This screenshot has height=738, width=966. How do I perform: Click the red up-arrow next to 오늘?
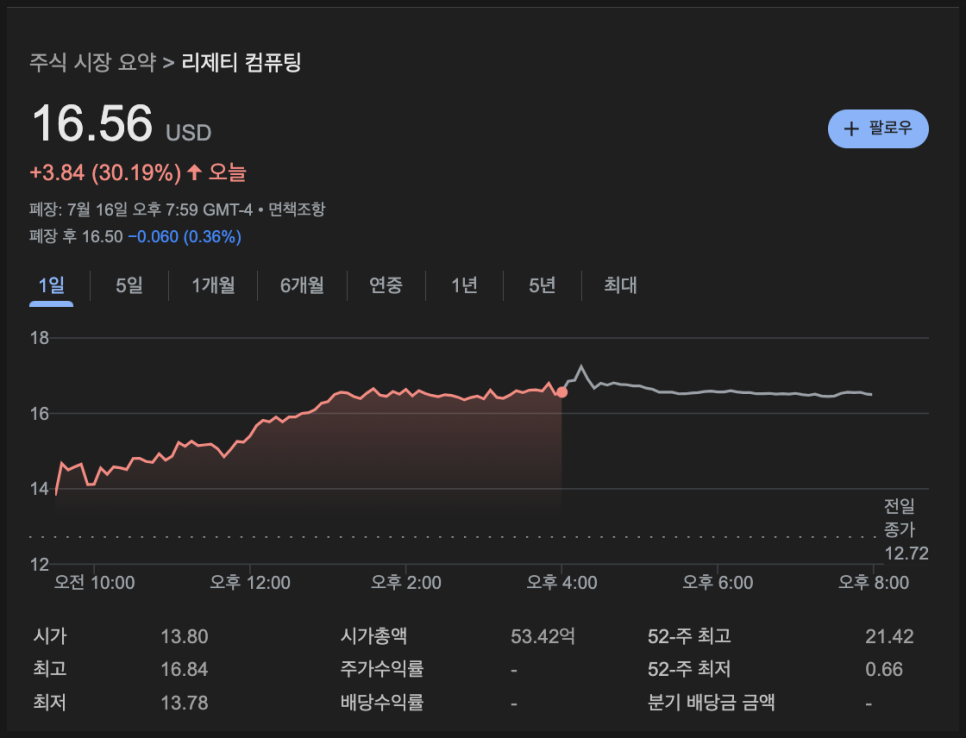pyautogui.click(x=194, y=172)
